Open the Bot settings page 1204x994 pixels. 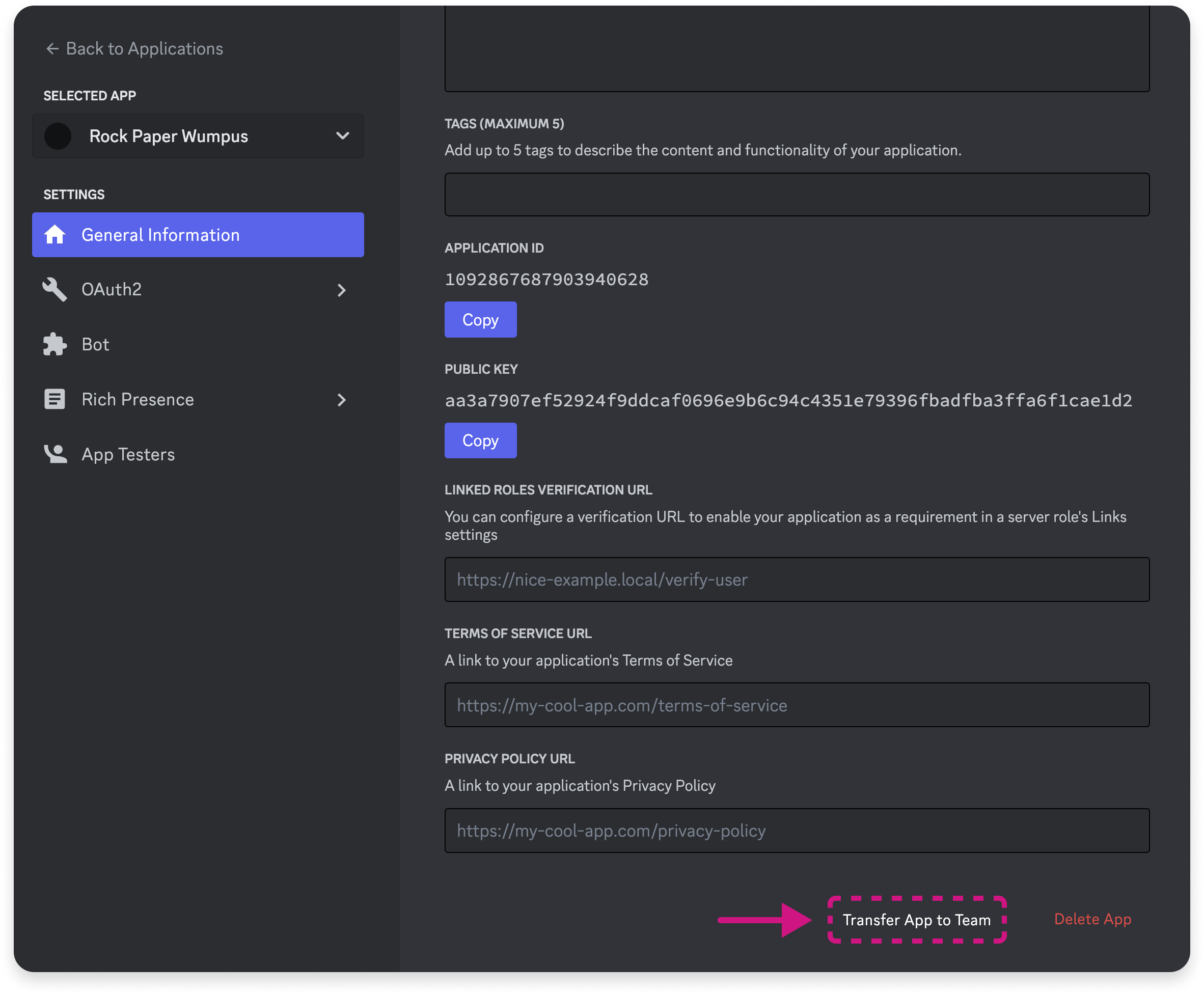198,344
